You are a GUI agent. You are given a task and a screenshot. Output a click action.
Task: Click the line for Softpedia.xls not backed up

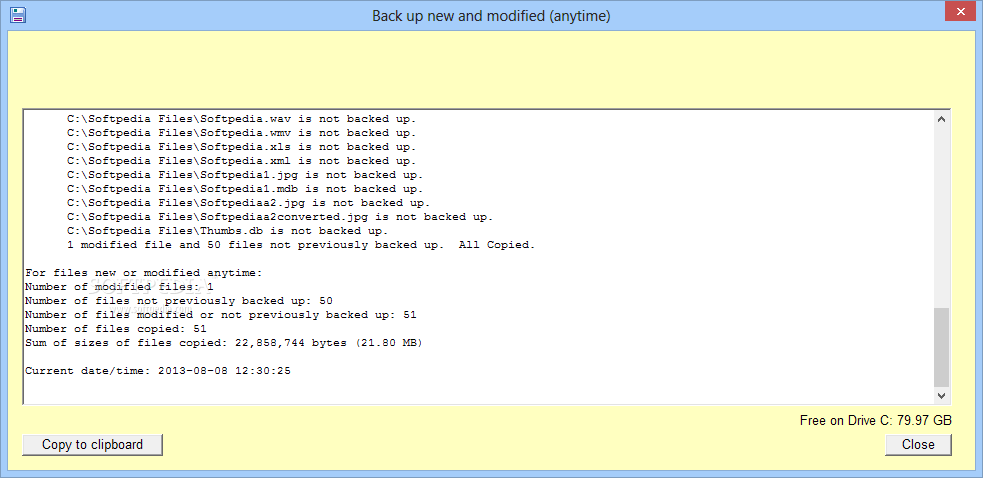(x=241, y=147)
